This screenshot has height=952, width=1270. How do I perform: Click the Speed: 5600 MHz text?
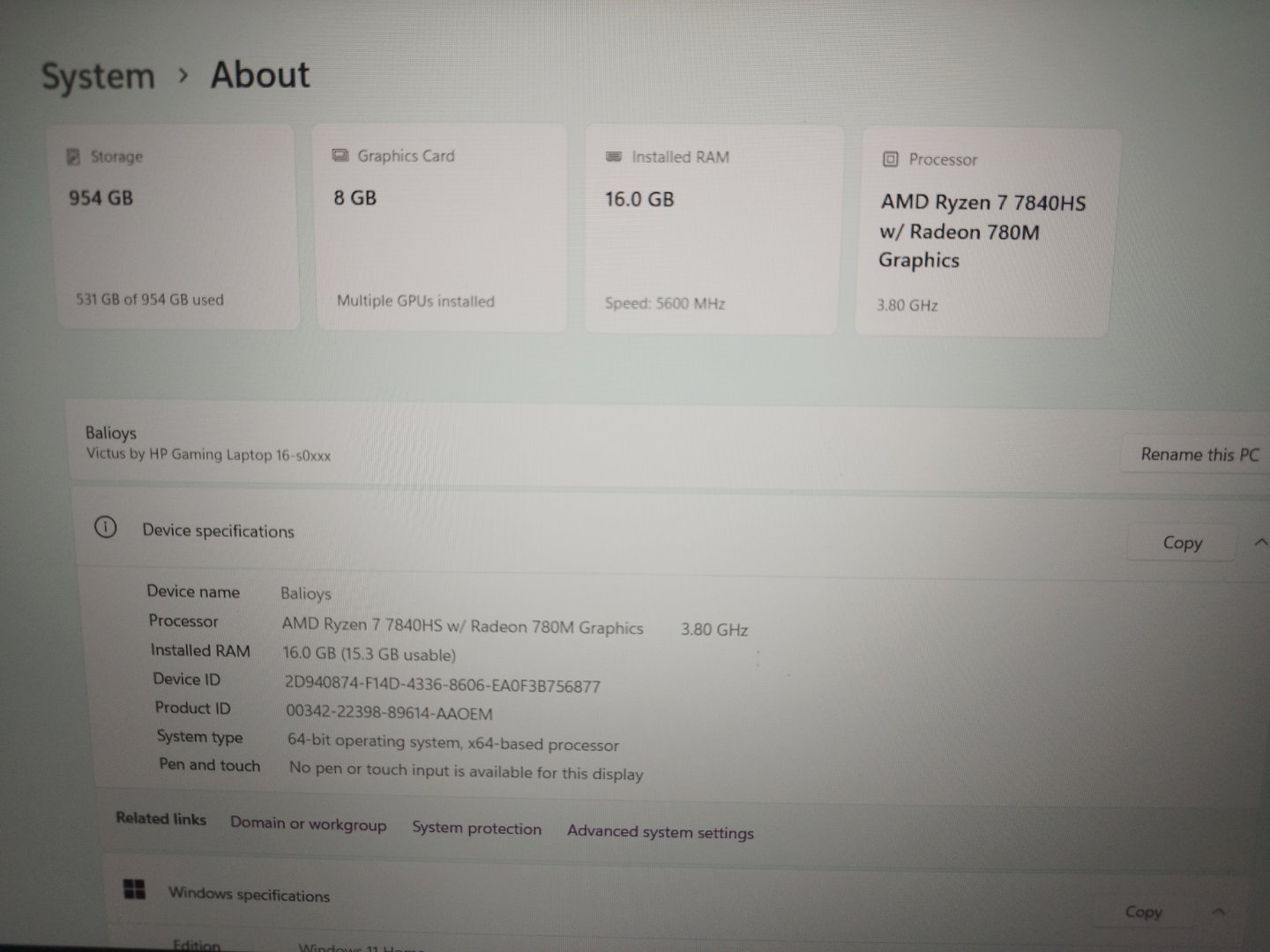coord(665,303)
